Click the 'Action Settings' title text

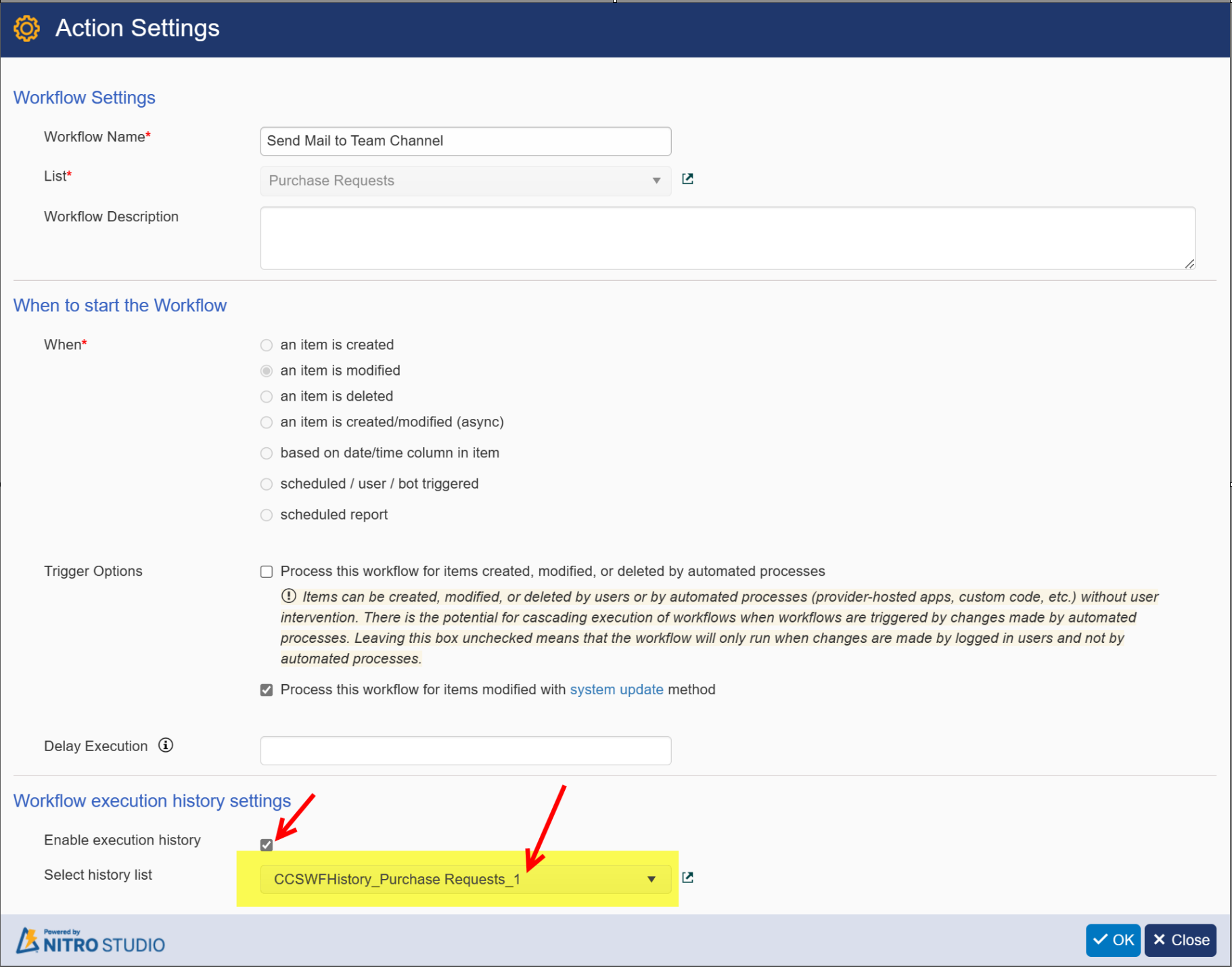pos(137,28)
